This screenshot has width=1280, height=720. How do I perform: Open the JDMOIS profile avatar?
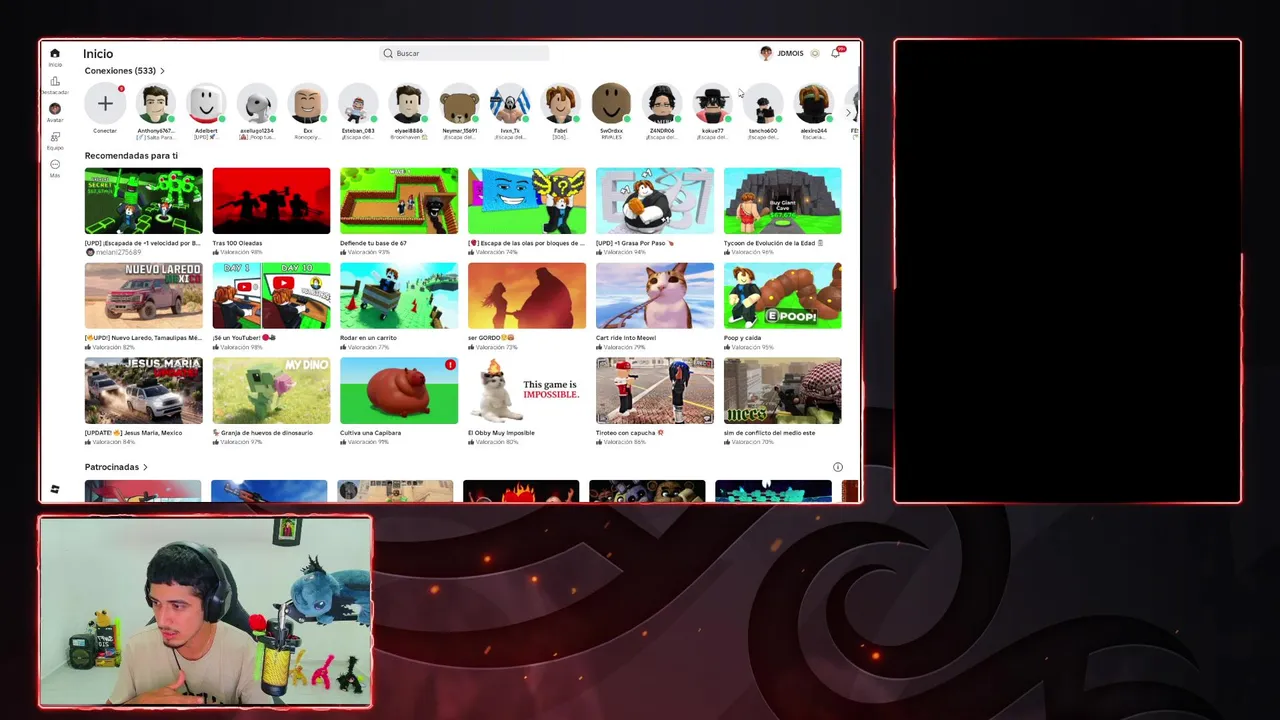(766, 53)
